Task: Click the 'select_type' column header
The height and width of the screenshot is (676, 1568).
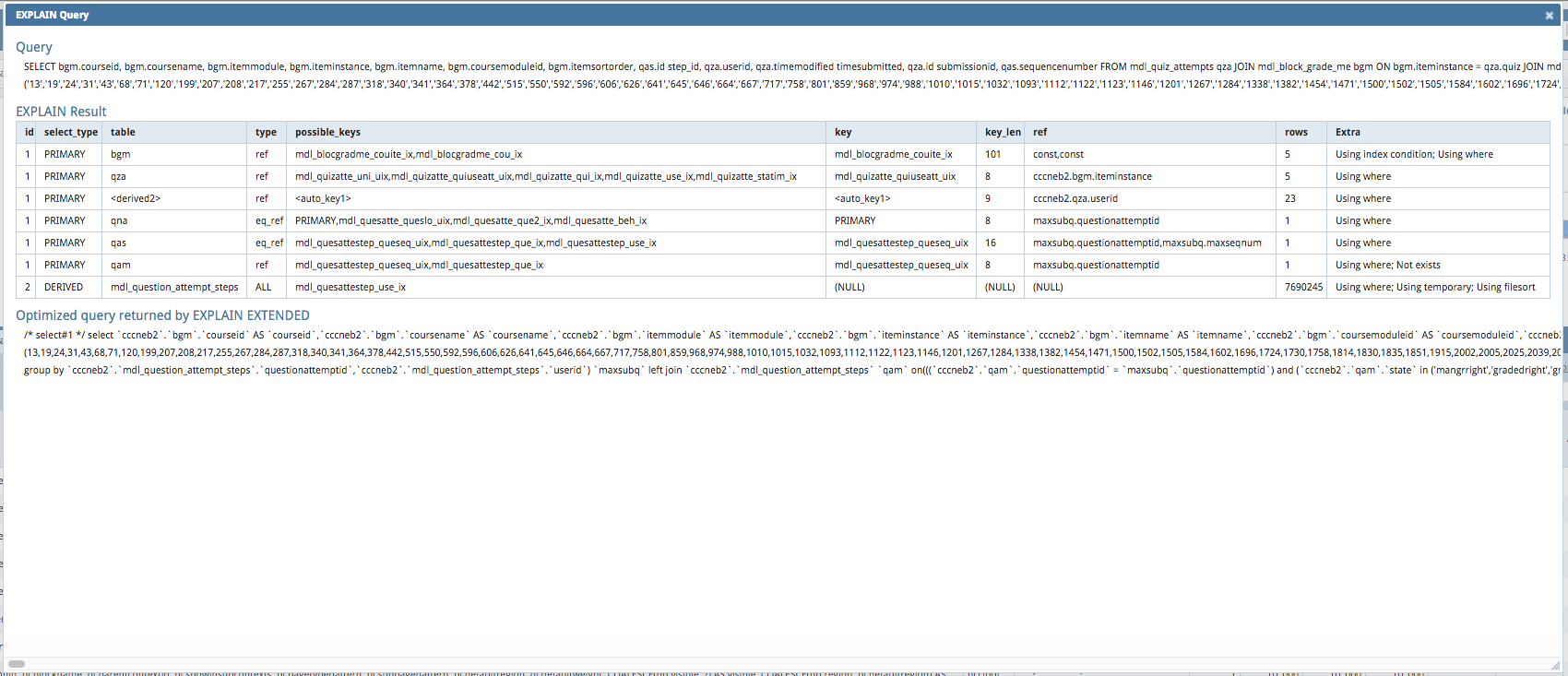Action: coord(71,132)
